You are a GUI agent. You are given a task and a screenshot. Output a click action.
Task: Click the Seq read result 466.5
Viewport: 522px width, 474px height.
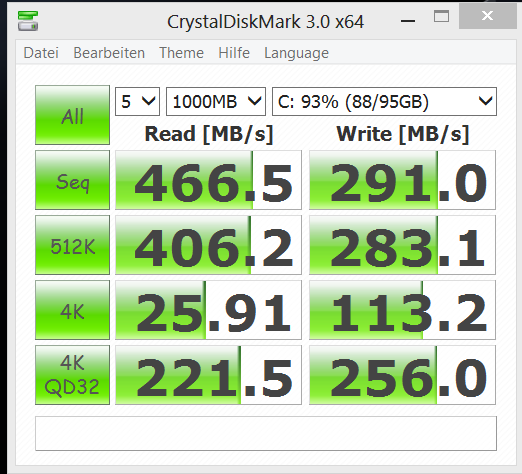(x=208, y=180)
